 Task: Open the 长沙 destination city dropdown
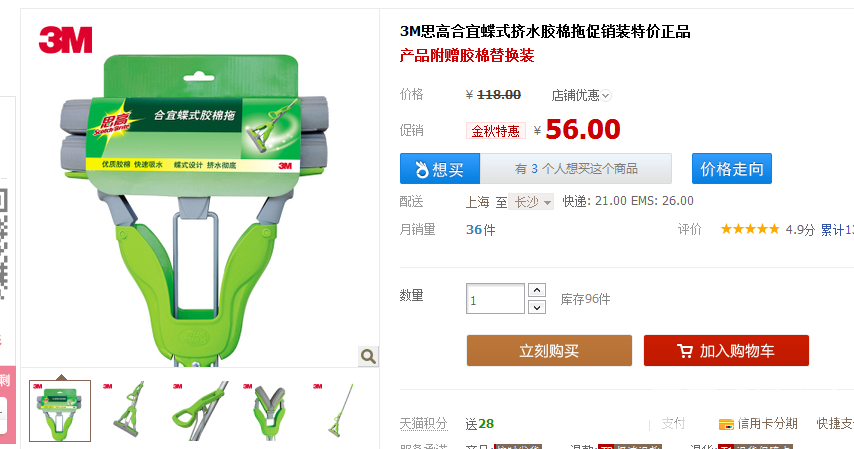(531, 202)
